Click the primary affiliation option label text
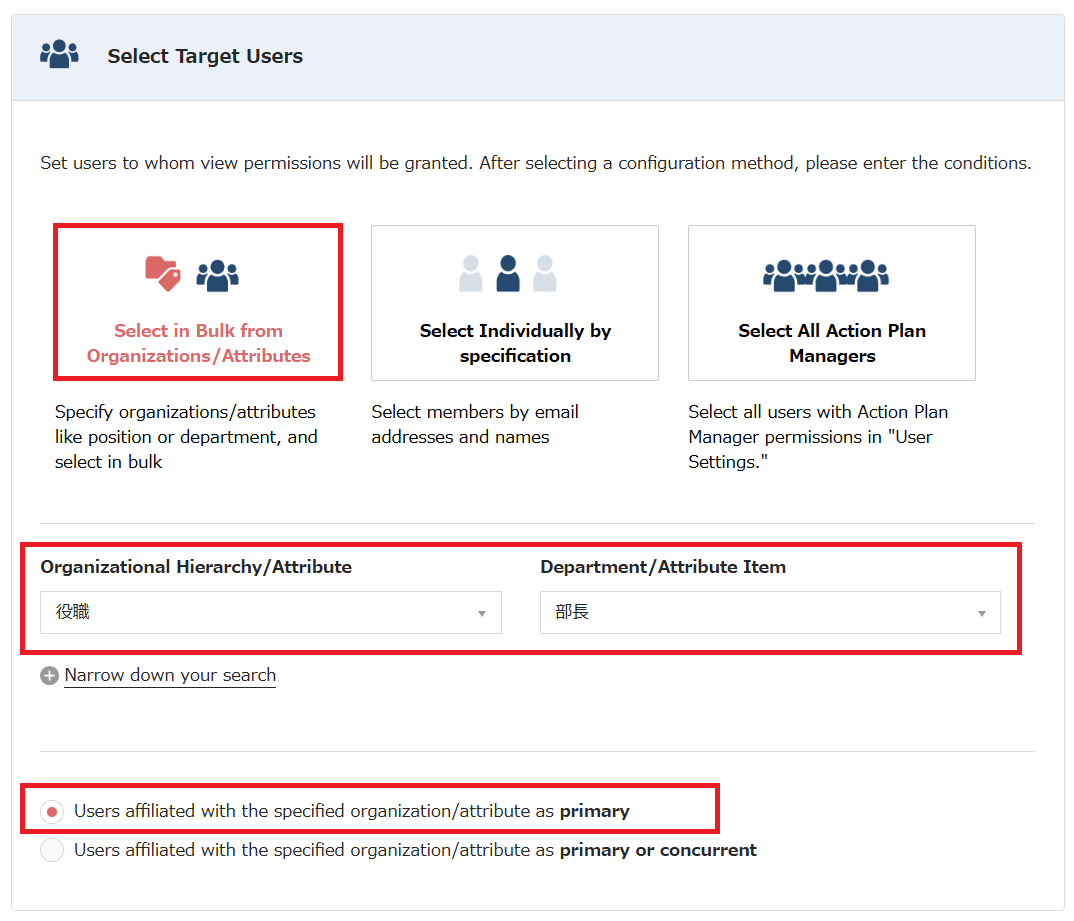This screenshot has width=1074, height=921. click(351, 811)
